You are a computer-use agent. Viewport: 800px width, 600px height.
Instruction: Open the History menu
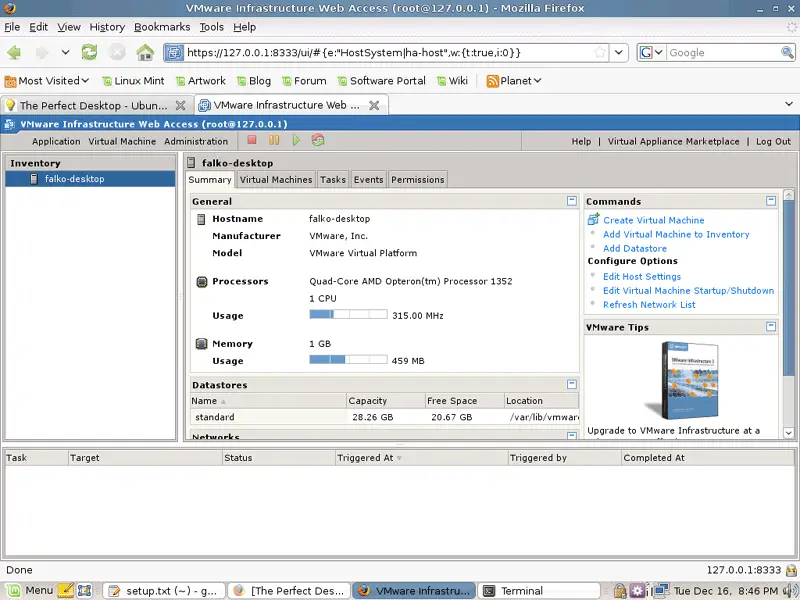[107, 27]
